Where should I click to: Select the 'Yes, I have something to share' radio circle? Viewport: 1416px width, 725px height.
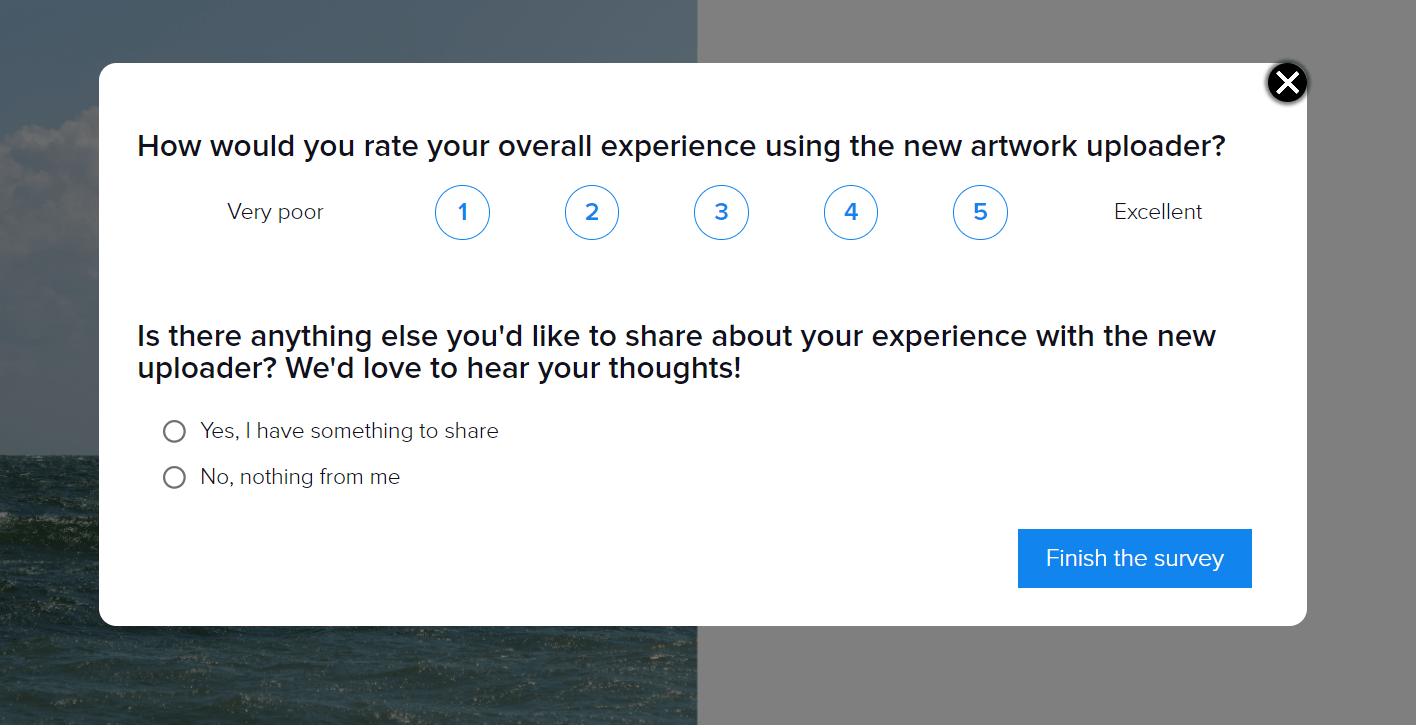(x=174, y=431)
